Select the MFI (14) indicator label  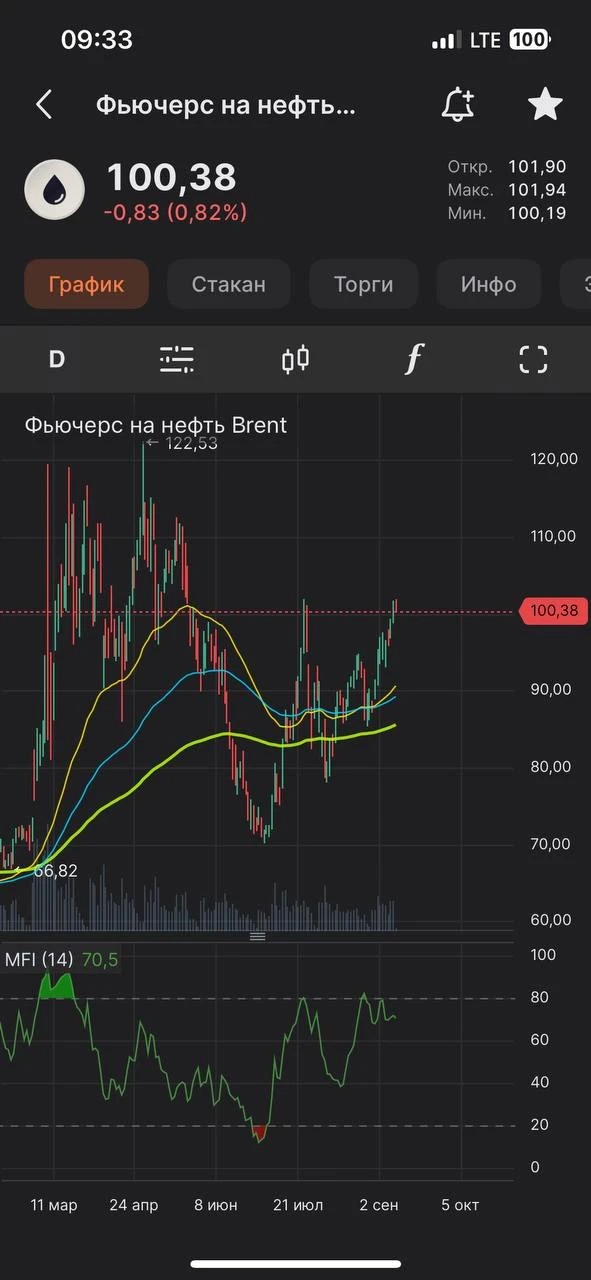pos(38,960)
